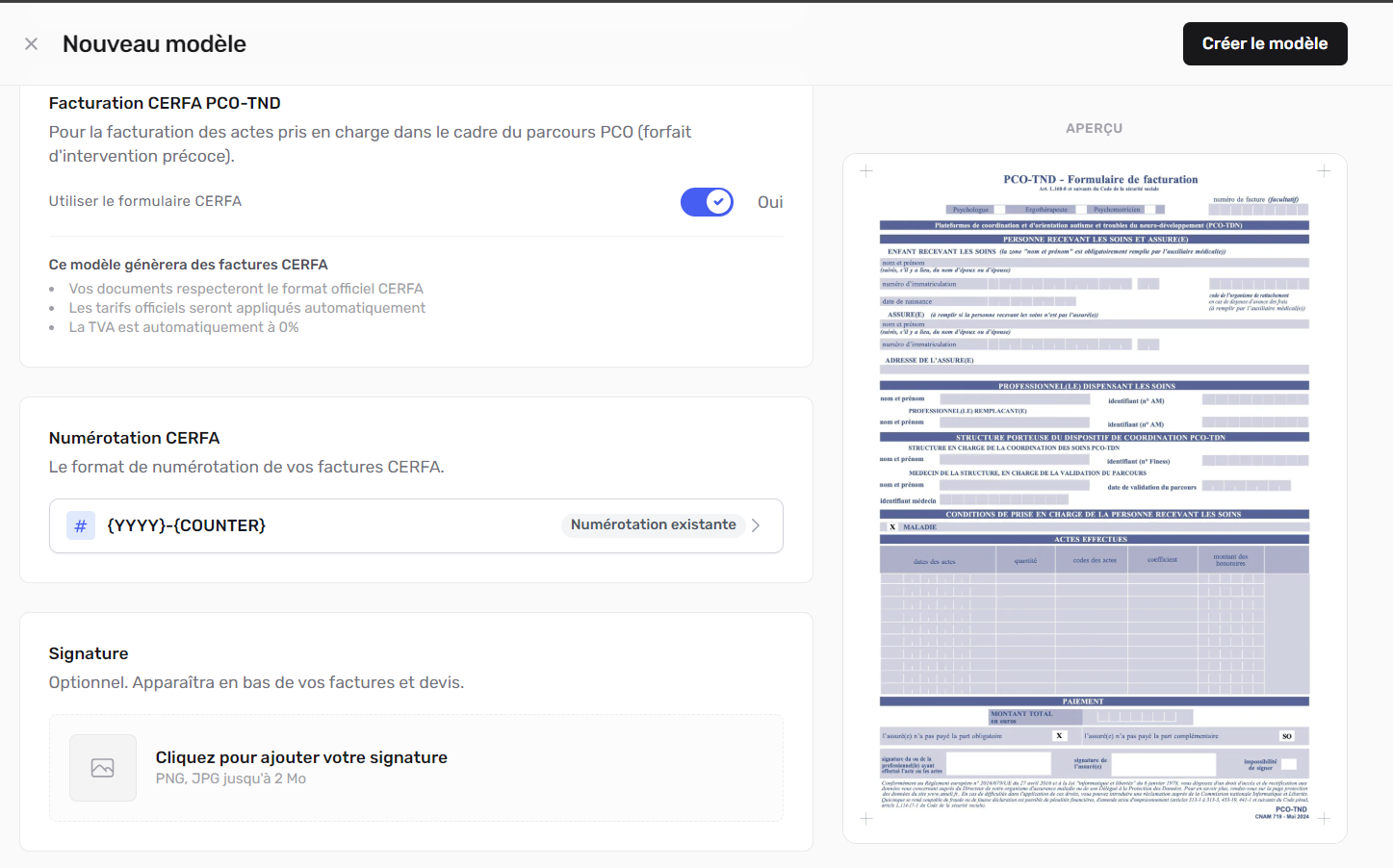The height and width of the screenshot is (868, 1393).
Task: Click 'Les tarifs officiels seront appliqués automatiquement'
Action: pos(247,308)
